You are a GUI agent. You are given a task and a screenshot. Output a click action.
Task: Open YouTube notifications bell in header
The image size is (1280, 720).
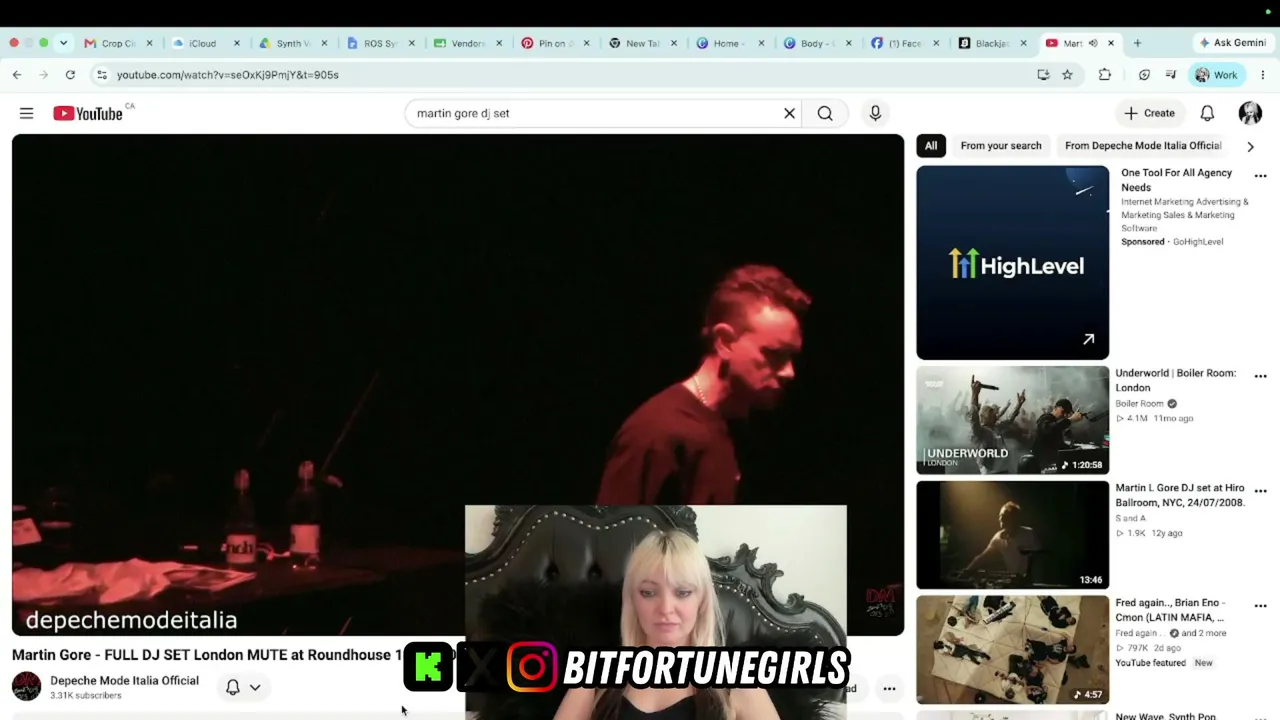click(1207, 113)
